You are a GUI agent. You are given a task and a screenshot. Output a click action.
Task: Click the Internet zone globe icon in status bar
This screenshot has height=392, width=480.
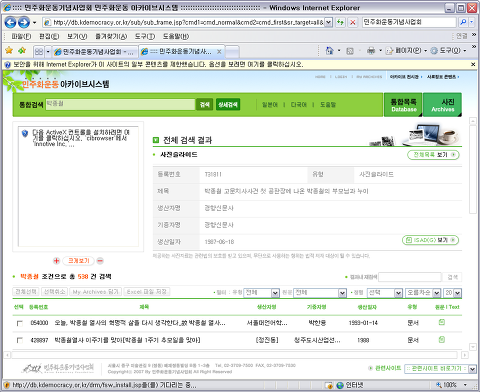(340, 385)
